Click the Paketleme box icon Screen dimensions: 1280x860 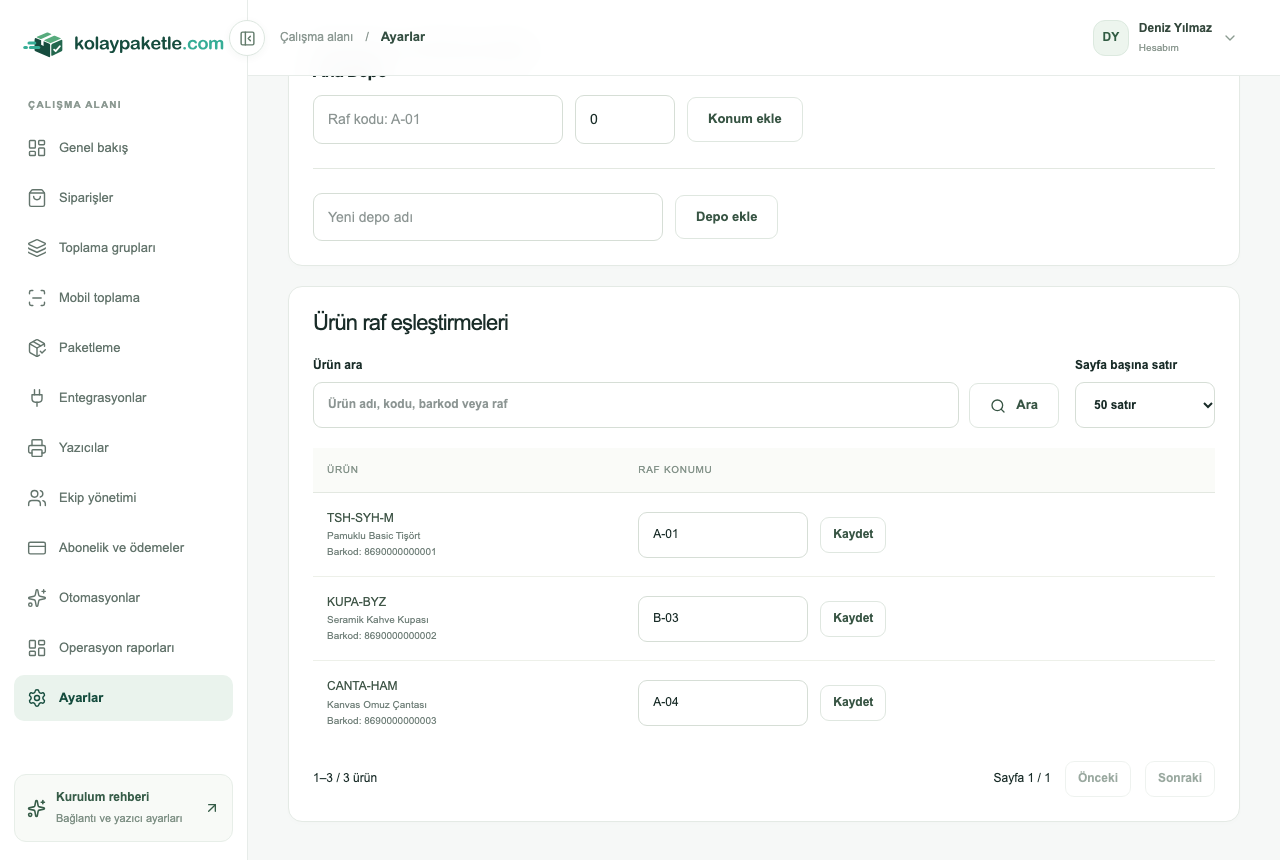[37, 348]
